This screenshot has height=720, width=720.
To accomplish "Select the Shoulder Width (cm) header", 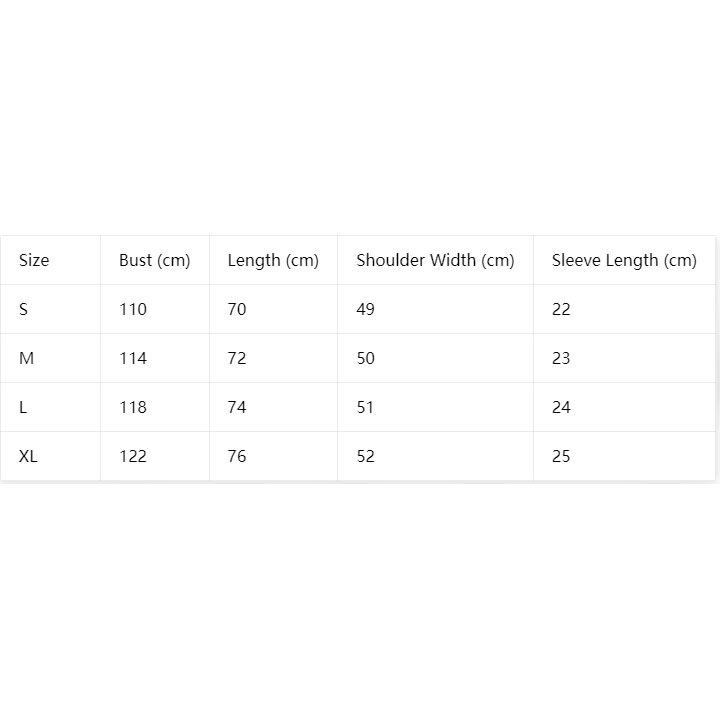I will pyautogui.click(x=435, y=260).
